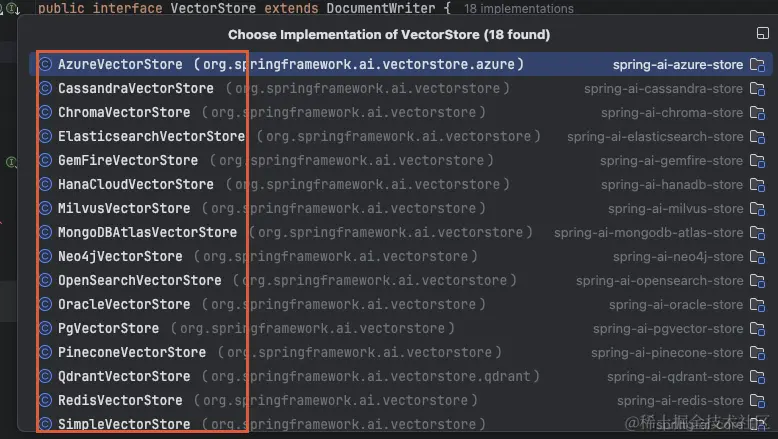Select the HanaCloudVectorStore entry

point(401,184)
